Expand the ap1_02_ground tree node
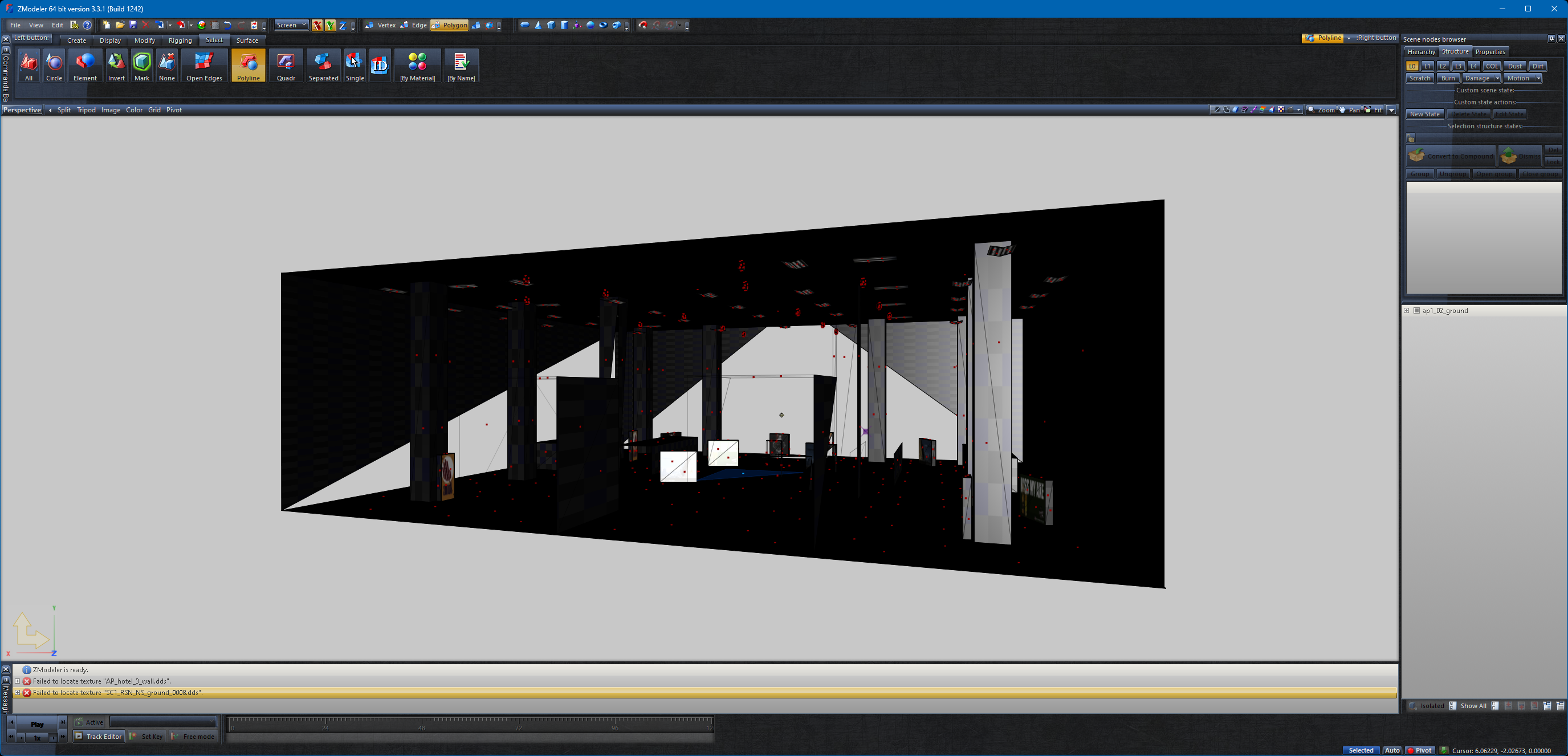This screenshot has height=756, width=1568. (x=1407, y=310)
